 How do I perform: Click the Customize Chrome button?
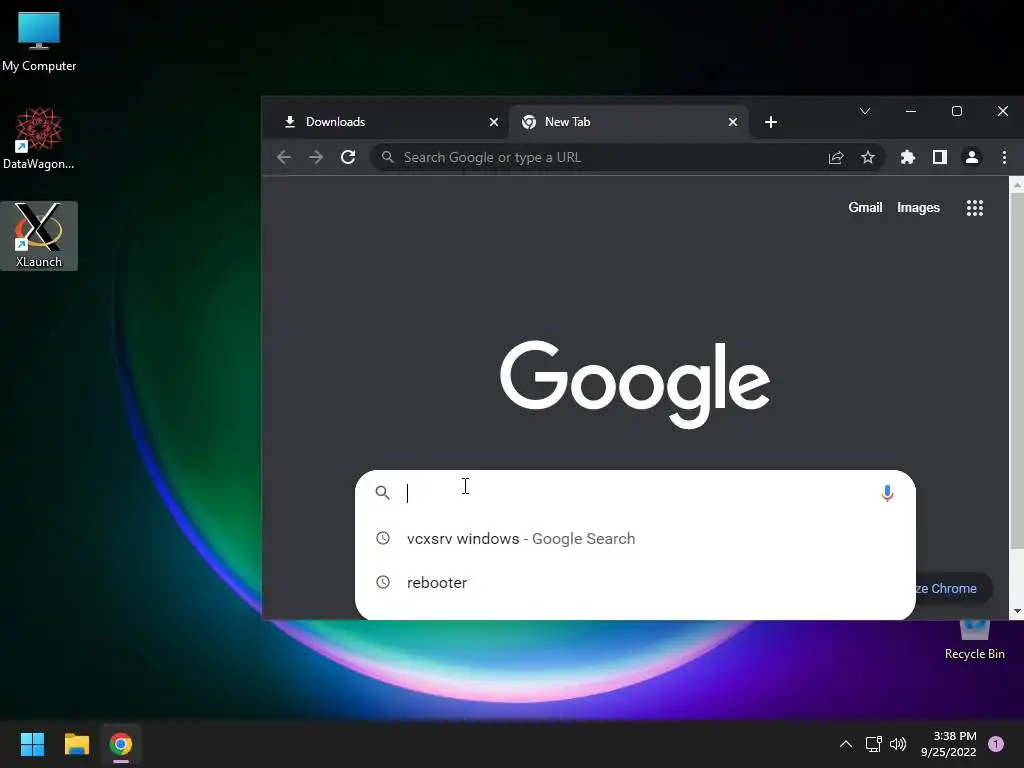pos(953,588)
